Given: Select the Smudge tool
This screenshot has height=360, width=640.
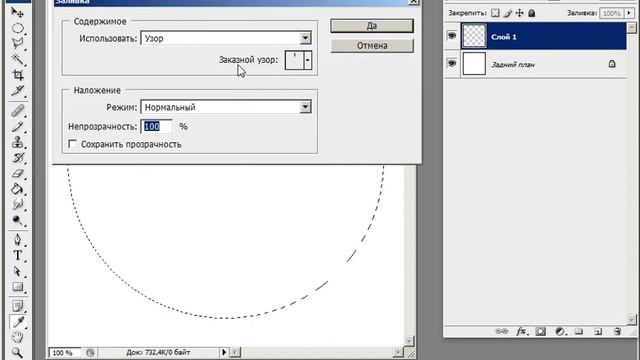Looking at the screenshot, I should [x=17, y=204].
